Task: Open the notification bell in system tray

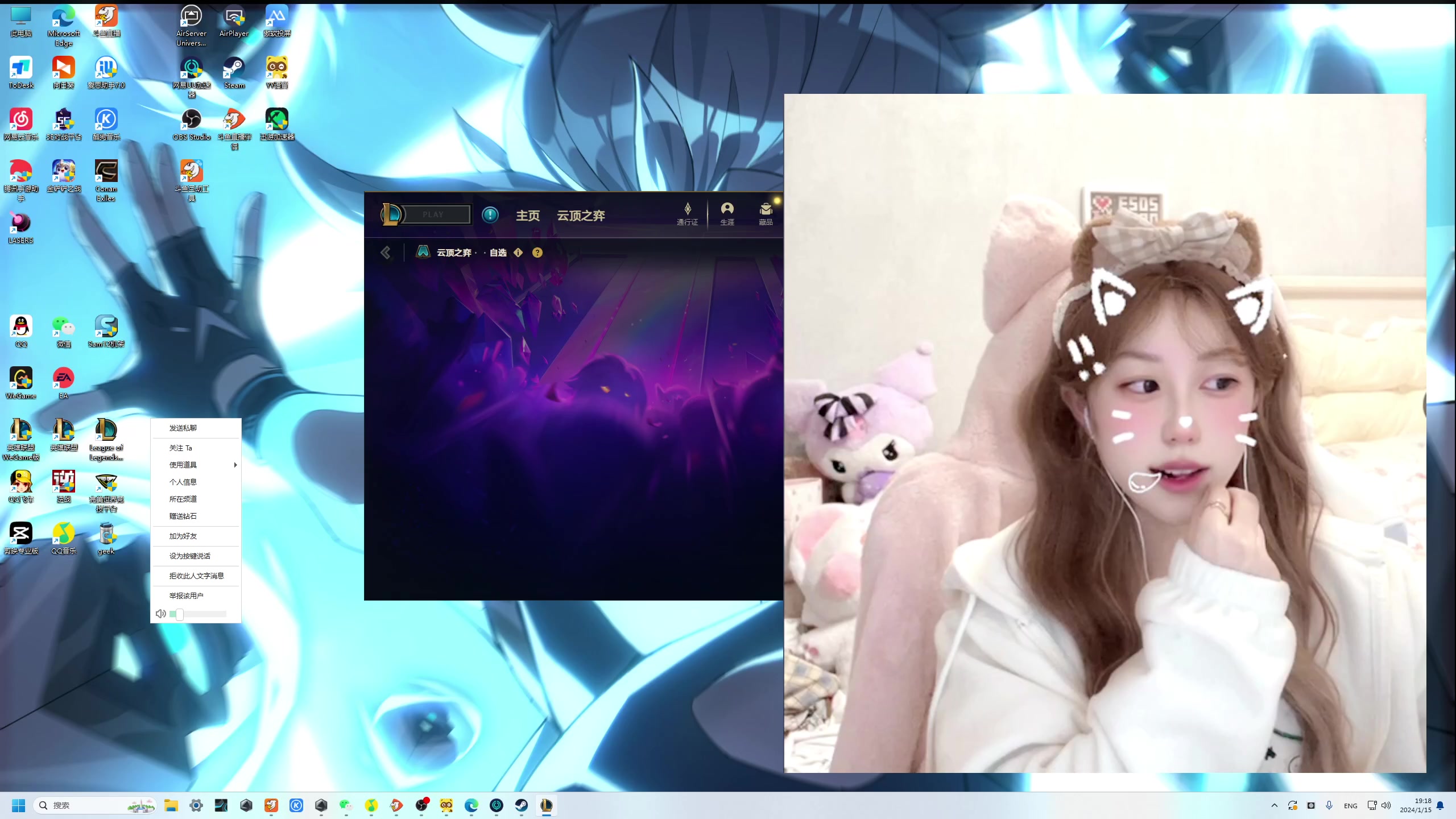Action: 1440,805
